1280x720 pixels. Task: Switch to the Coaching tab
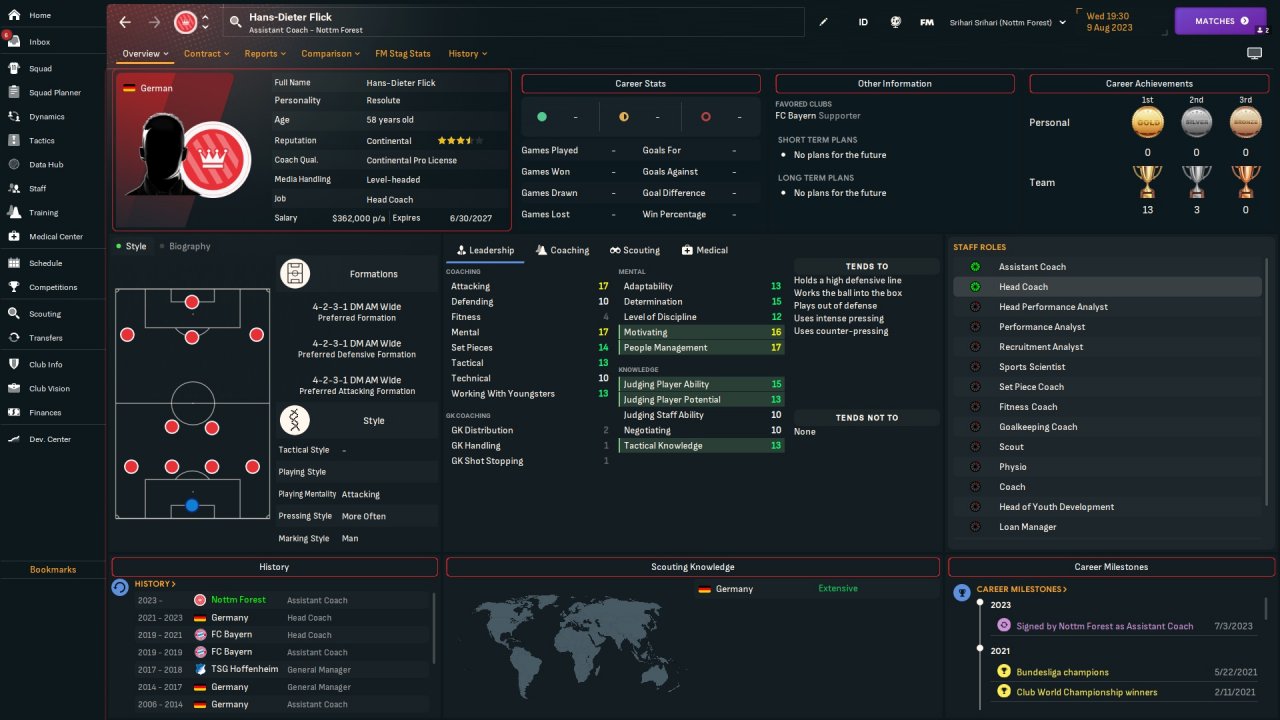tap(562, 250)
